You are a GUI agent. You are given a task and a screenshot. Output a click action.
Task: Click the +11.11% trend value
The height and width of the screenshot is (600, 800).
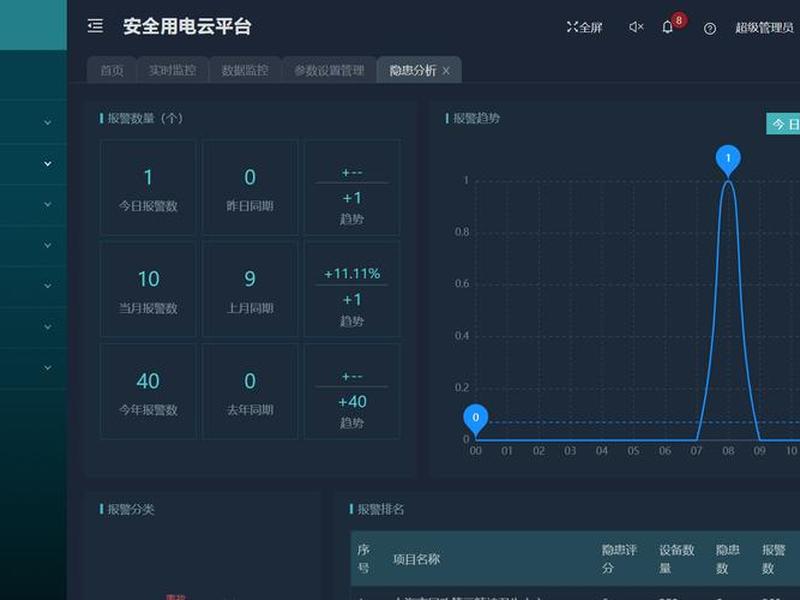click(352, 274)
